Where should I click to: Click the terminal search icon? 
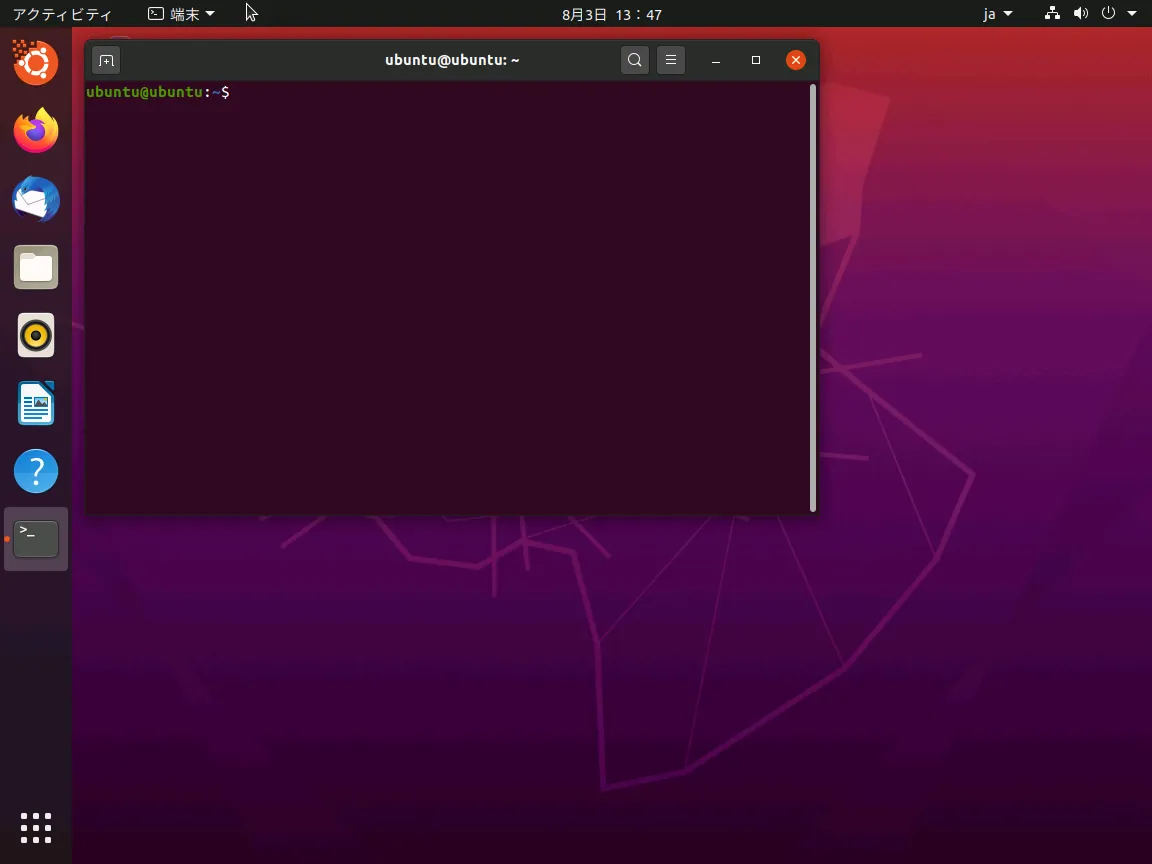[x=634, y=60]
